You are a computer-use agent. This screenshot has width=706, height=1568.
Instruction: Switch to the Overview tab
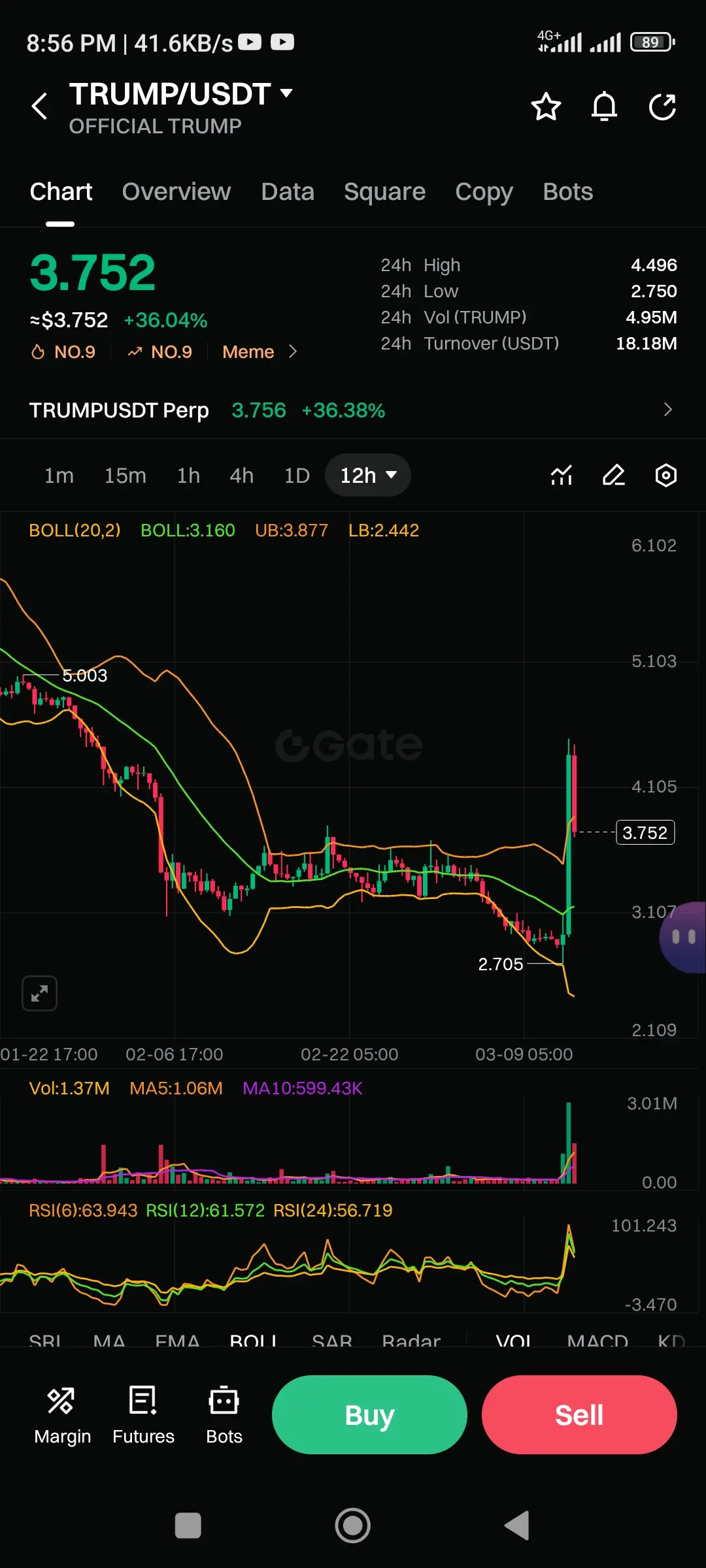click(176, 192)
